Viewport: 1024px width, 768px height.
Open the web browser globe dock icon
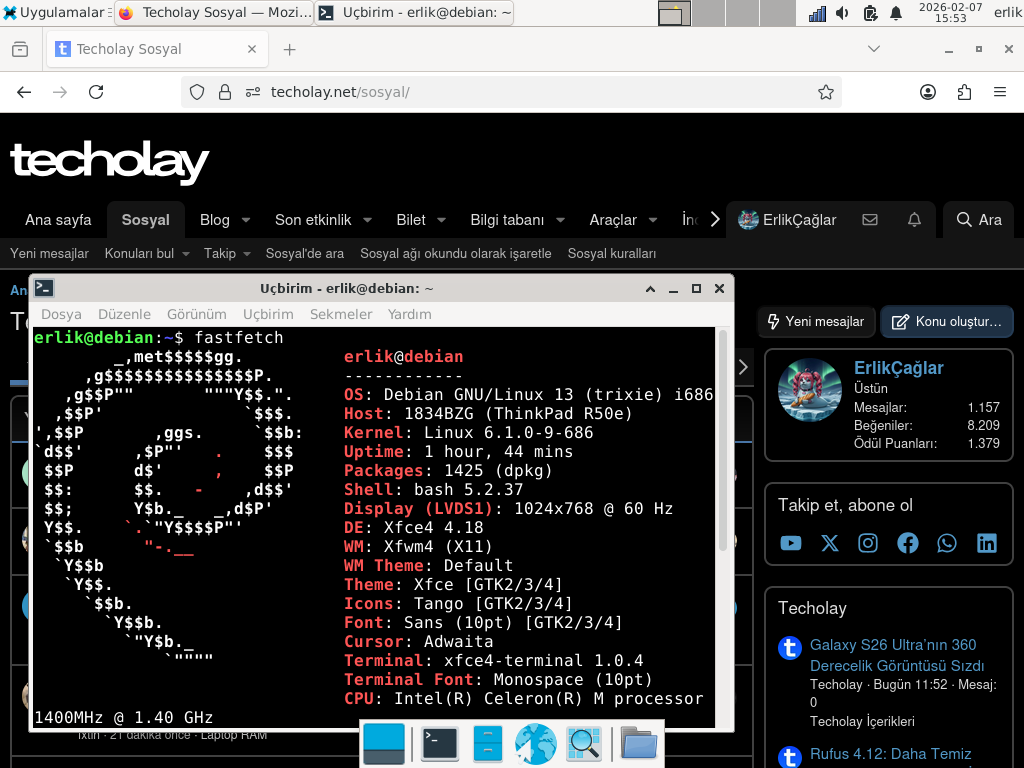point(536,744)
